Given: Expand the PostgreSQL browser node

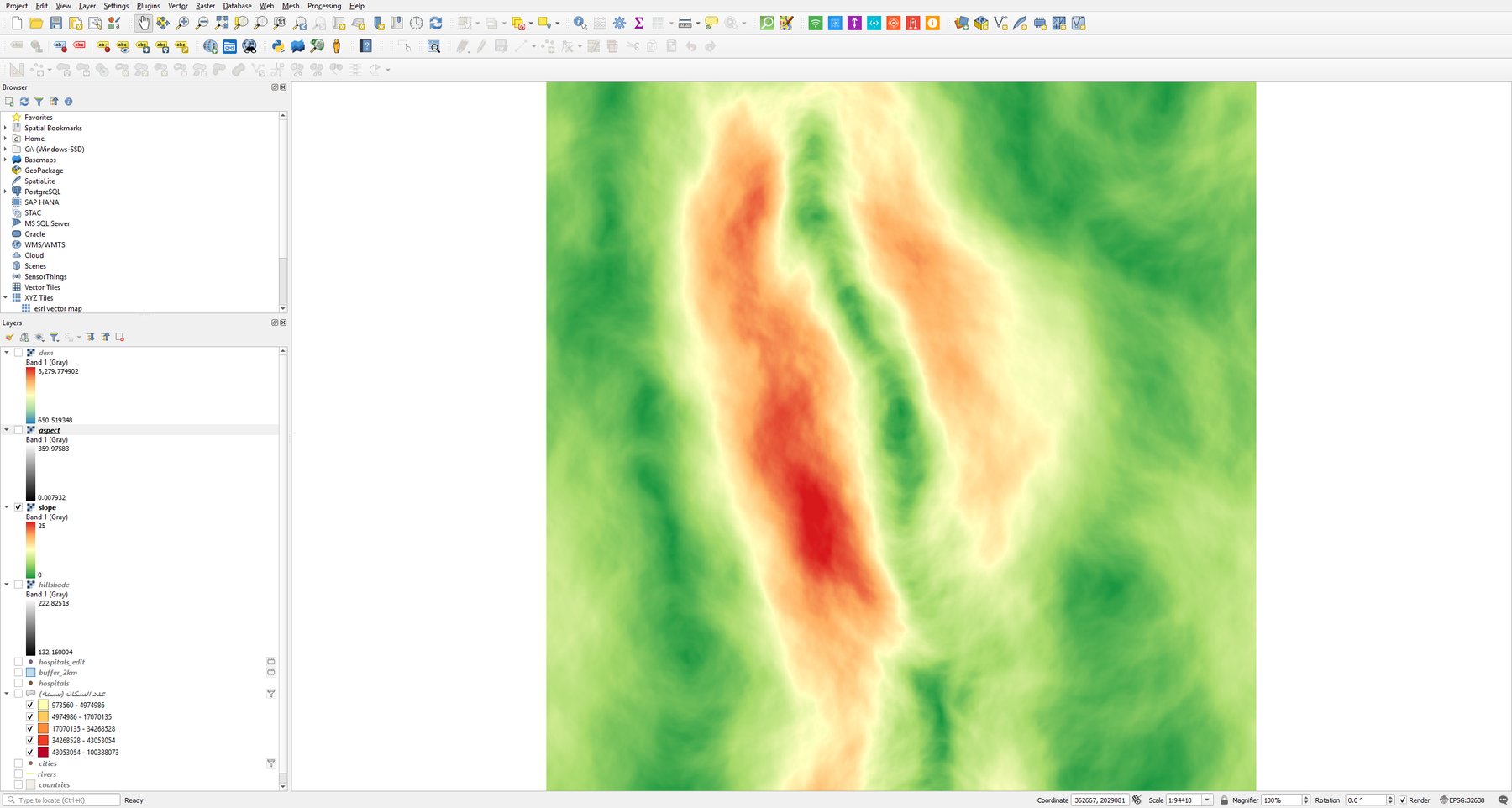Looking at the screenshot, I should pos(6,192).
